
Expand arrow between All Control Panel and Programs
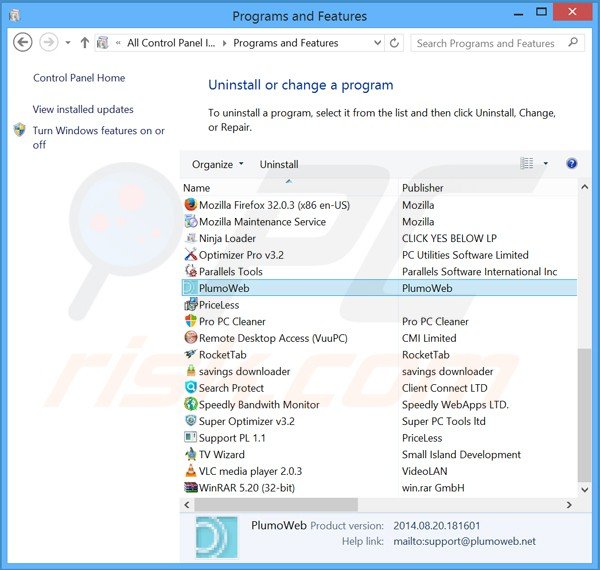225,43
